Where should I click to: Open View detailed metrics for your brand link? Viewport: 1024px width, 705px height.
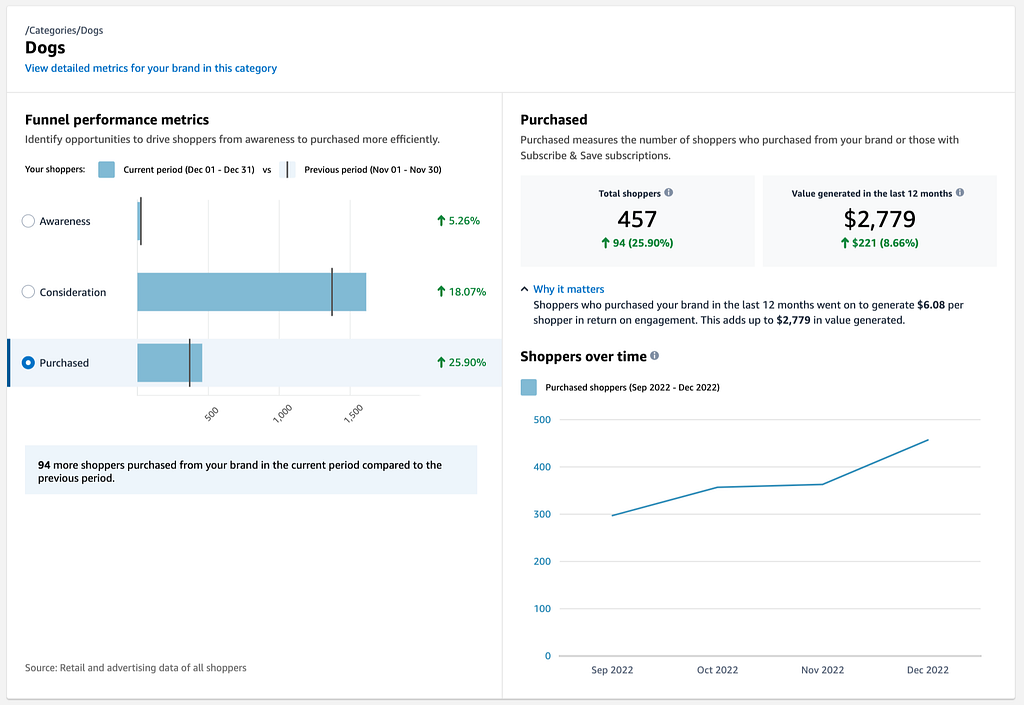151,68
